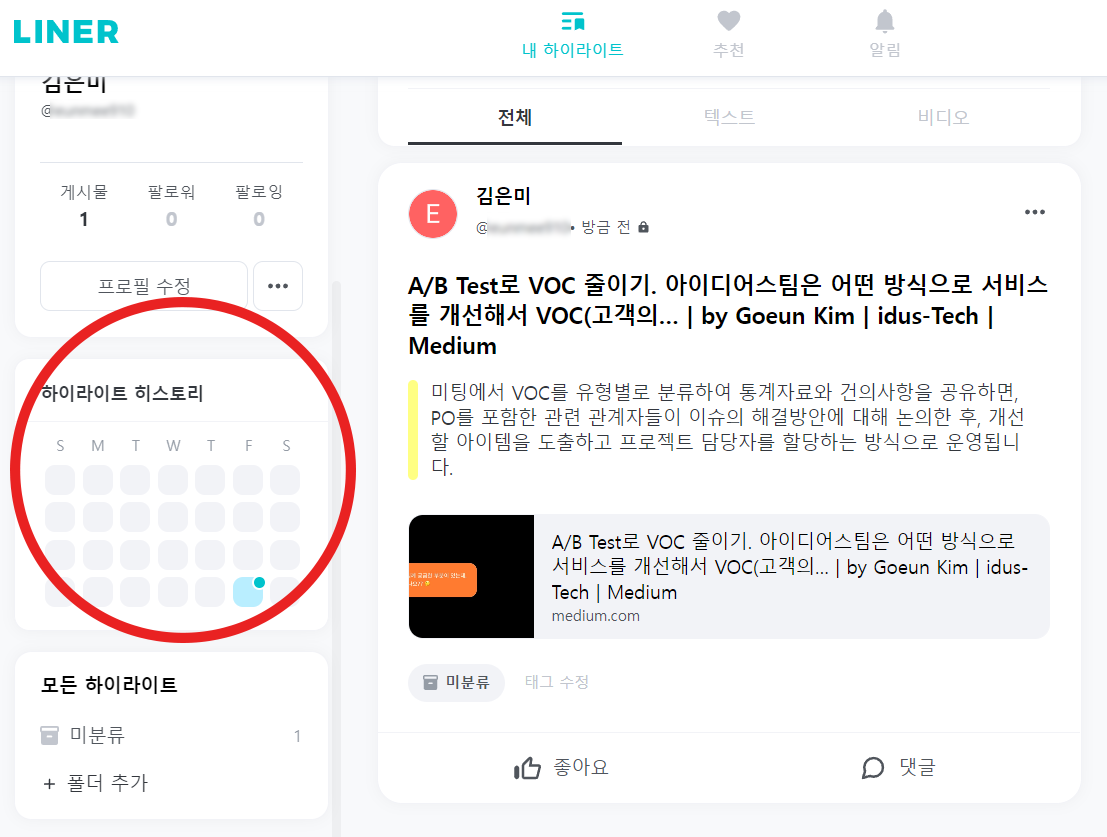Select the 전체 tab
This screenshot has width=1107, height=837.
pyautogui.click(x=515, y=117)
